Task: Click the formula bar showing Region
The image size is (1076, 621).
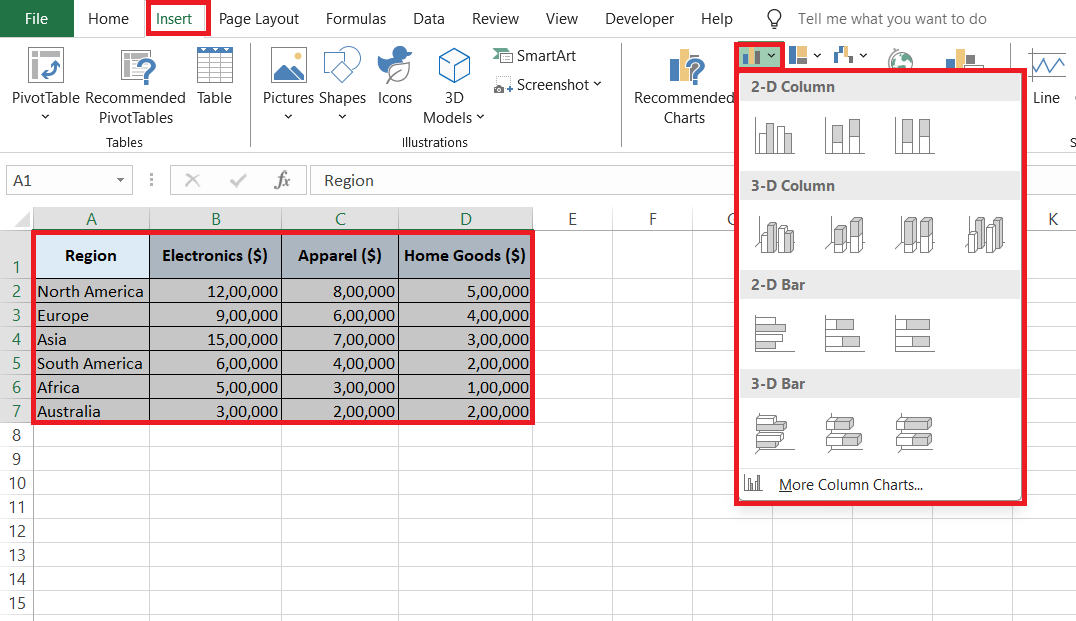Action: 522,180
